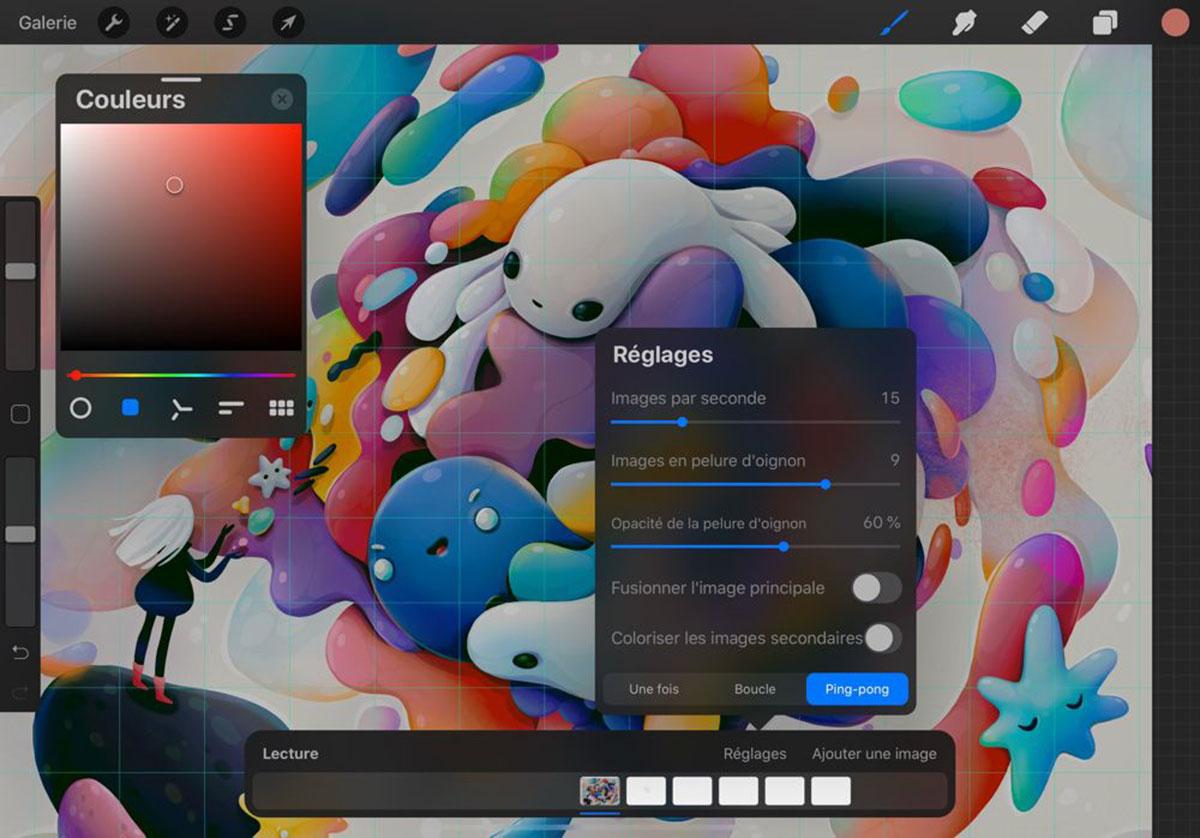This screenshot has width=1200, height=838.
Task: Select the Eraser tool
Action: [x=1035, y=22]
